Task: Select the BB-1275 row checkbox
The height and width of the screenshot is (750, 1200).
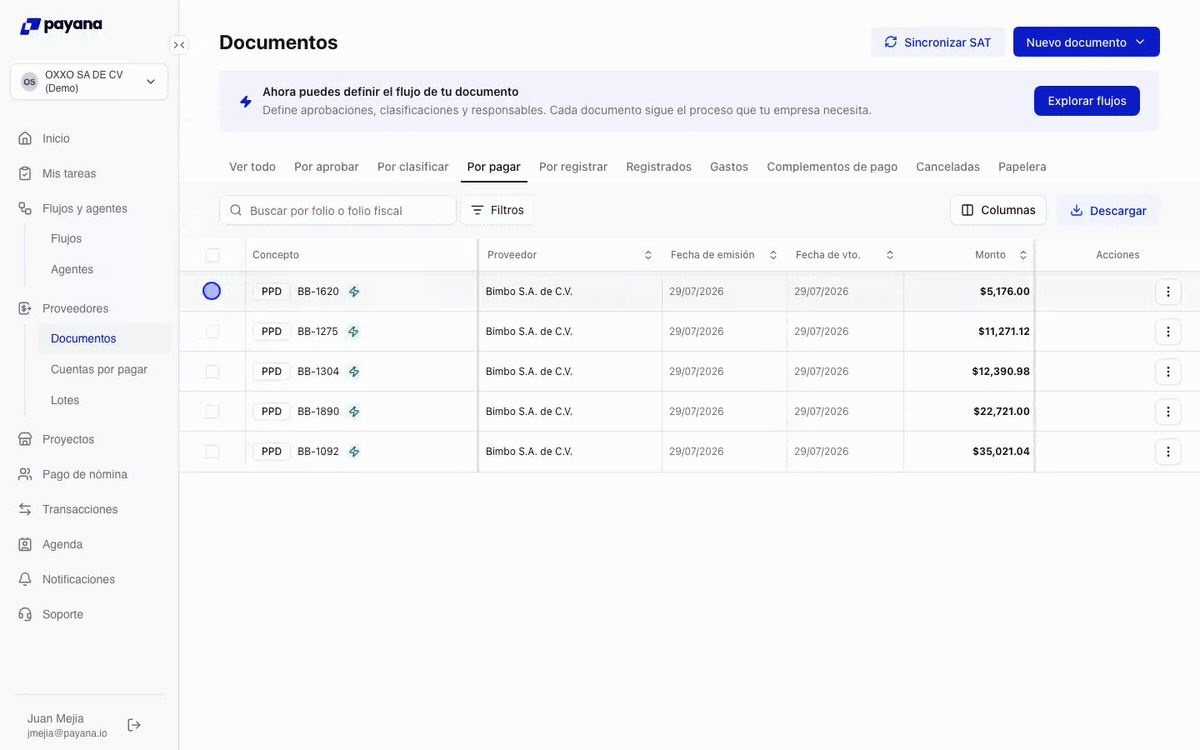Action: pyautogui.click(x=212, y=331)
